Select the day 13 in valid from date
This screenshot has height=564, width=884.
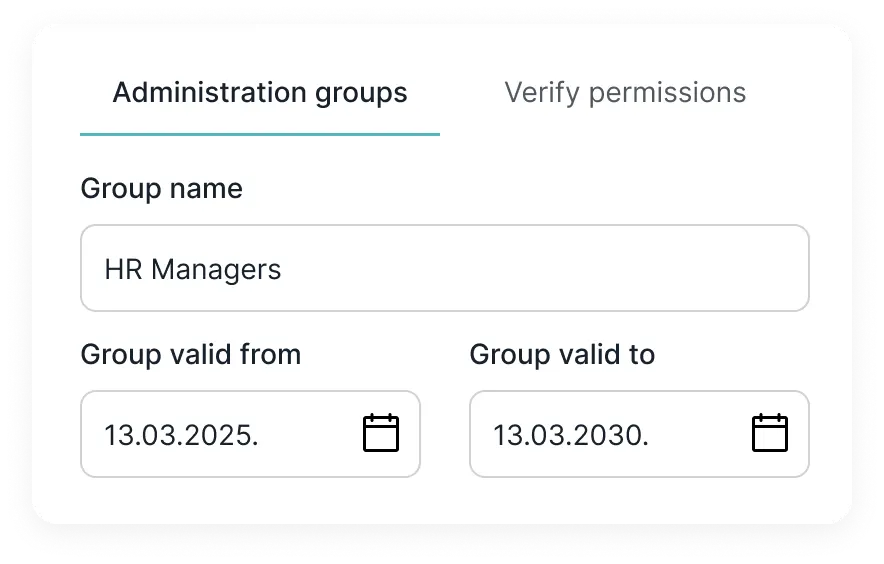119,435
